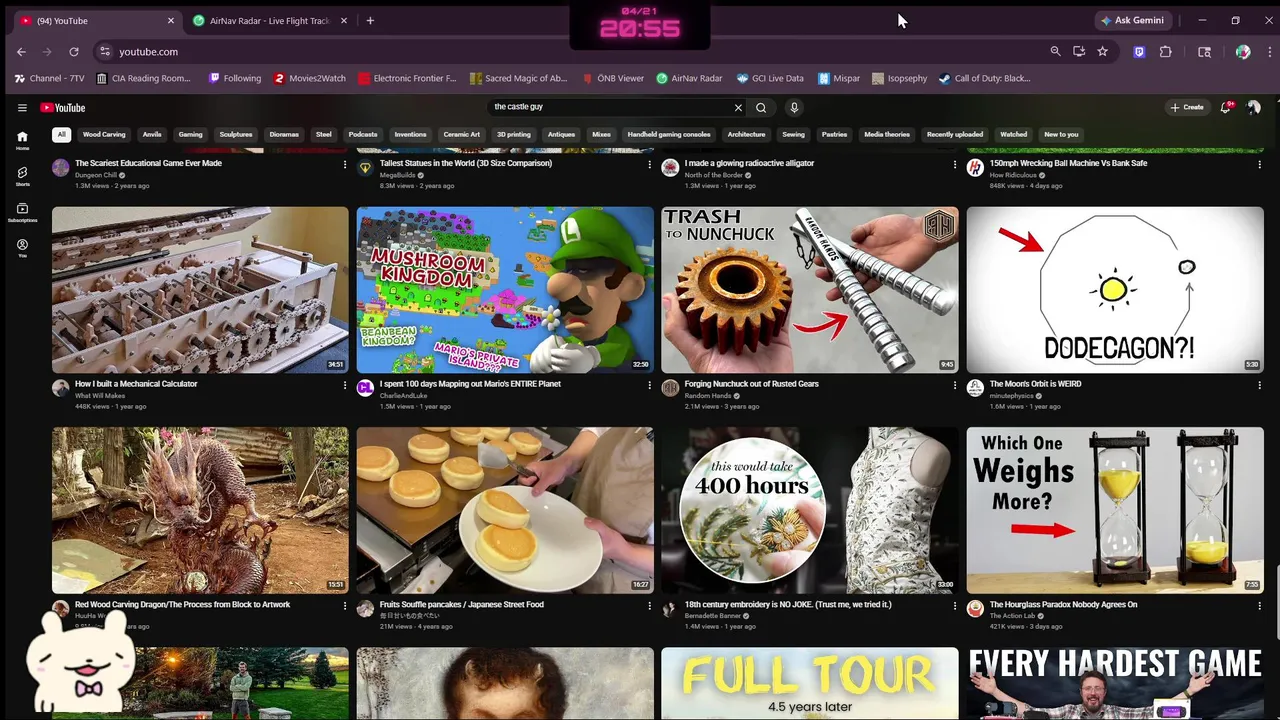Open the You section in the sidebar

pyautogui.click(x=22, y=248)
